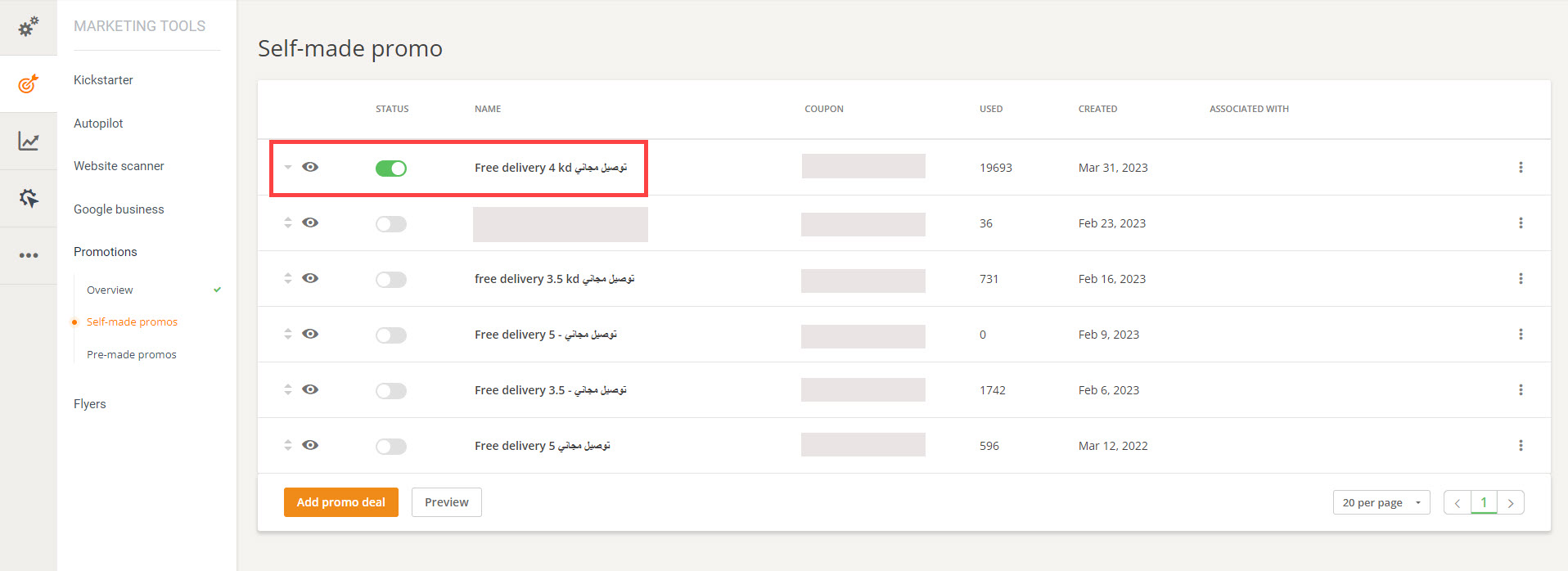1568x571 pixels.
Task: Click the Add promo deal button
Action: tap(340, 502)
